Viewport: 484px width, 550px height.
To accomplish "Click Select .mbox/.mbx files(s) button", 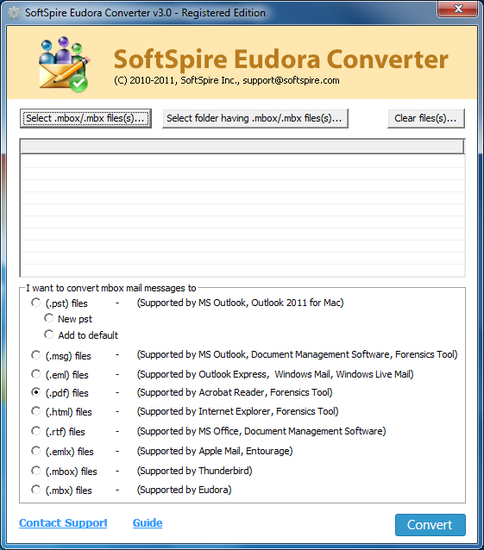I will 86,119.
